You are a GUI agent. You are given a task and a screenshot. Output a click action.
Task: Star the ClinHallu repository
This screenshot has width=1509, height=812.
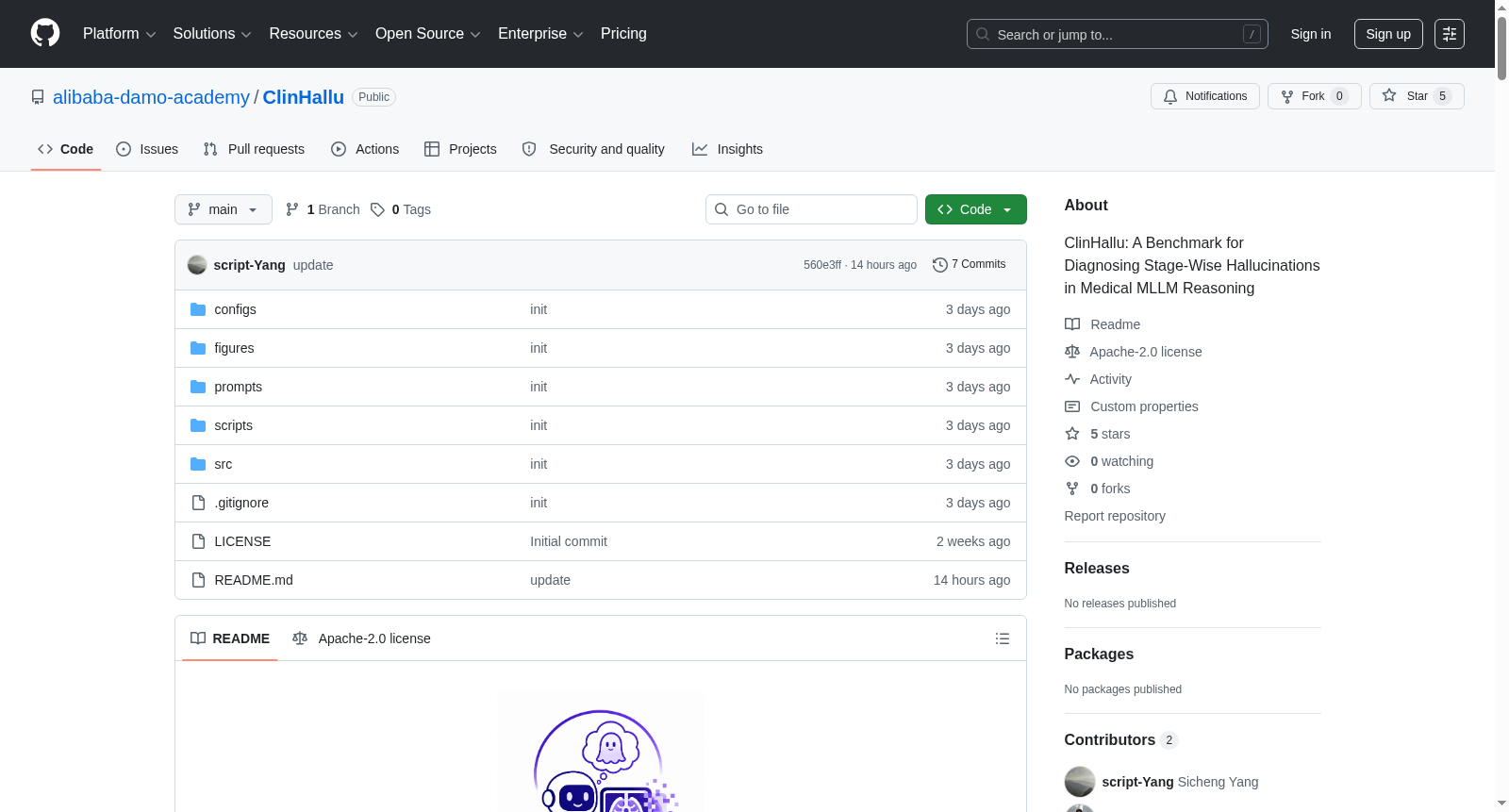(1417, 96)
